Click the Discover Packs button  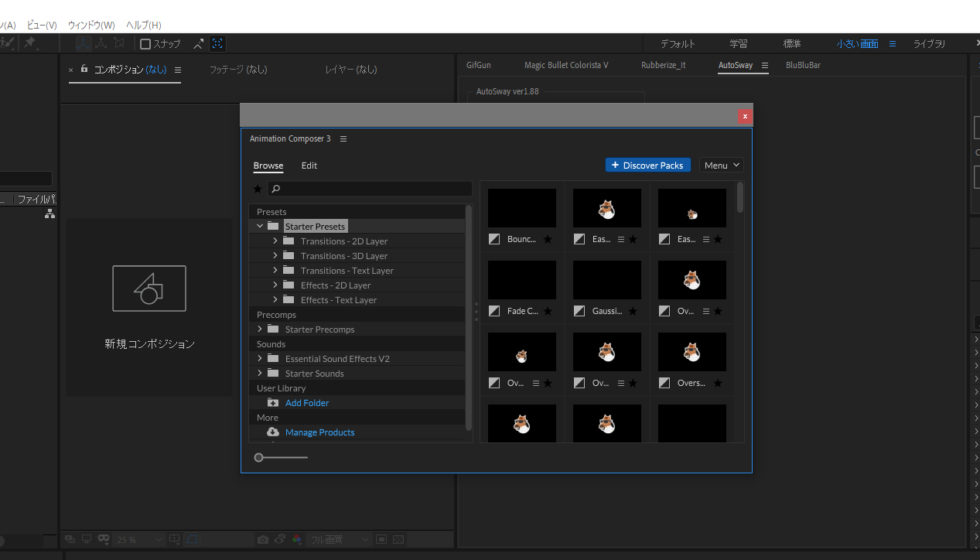(x=647, y=165)
